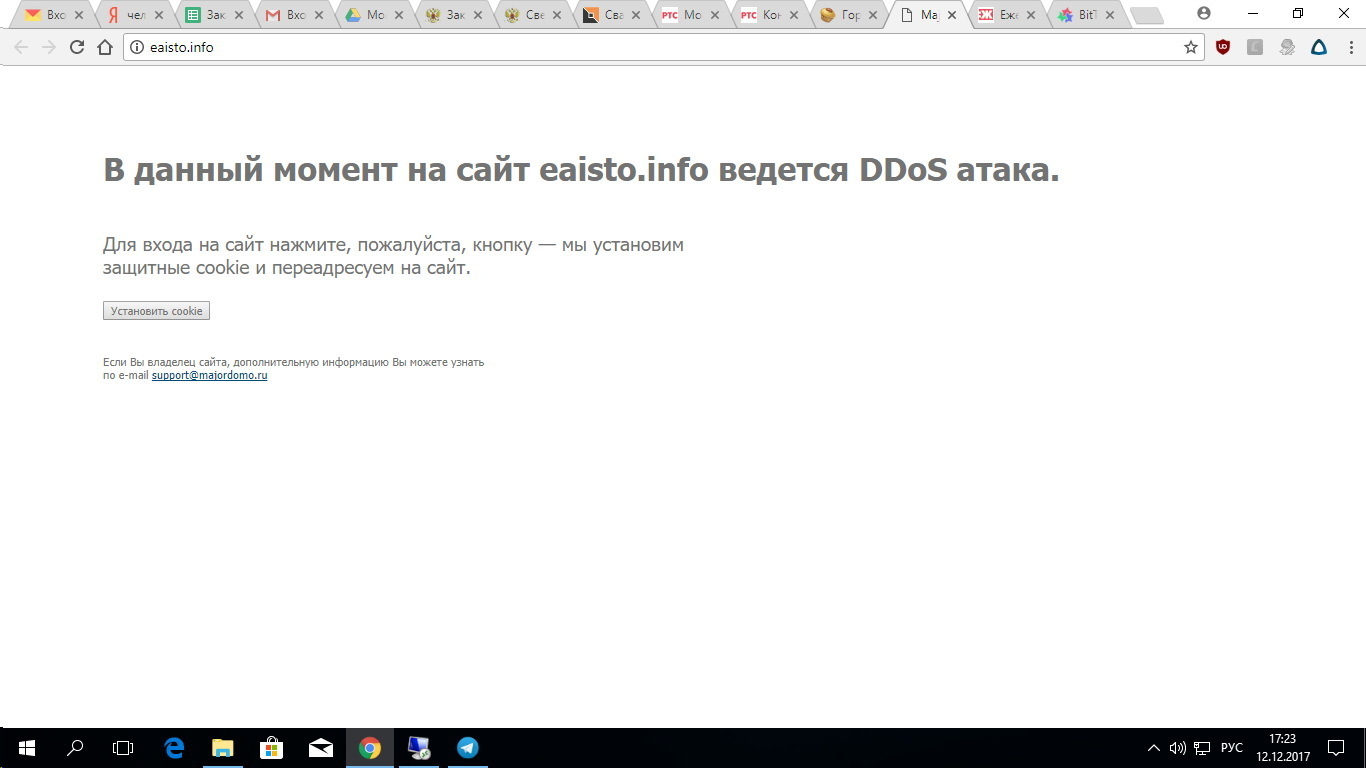Close the active Maj tab
The image size is (1366, 768).
[x=952, y=15]
